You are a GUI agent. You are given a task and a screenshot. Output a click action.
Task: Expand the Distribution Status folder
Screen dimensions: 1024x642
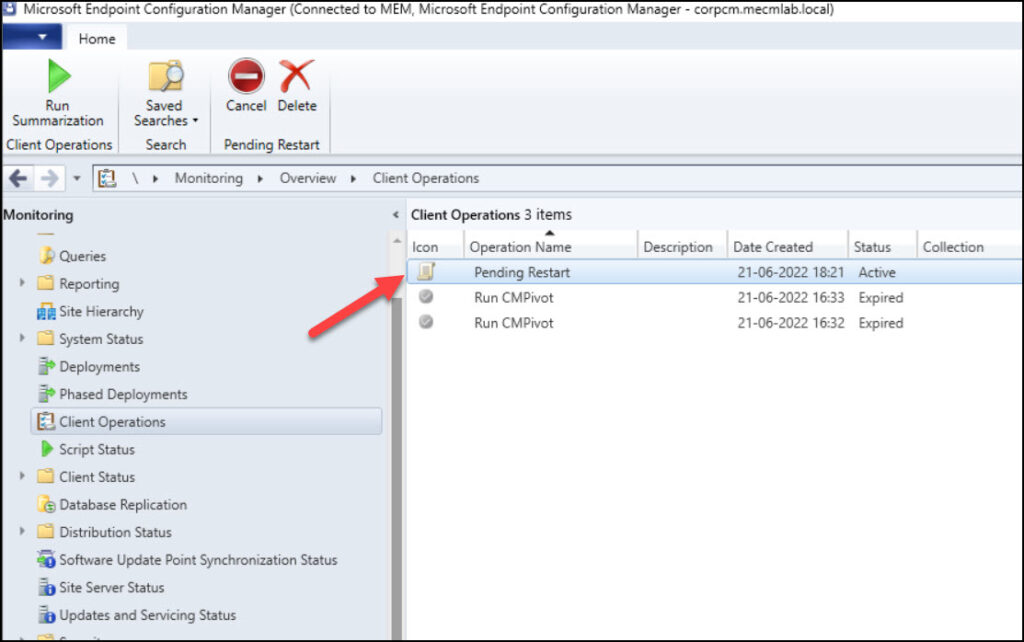tap(22, 531)
